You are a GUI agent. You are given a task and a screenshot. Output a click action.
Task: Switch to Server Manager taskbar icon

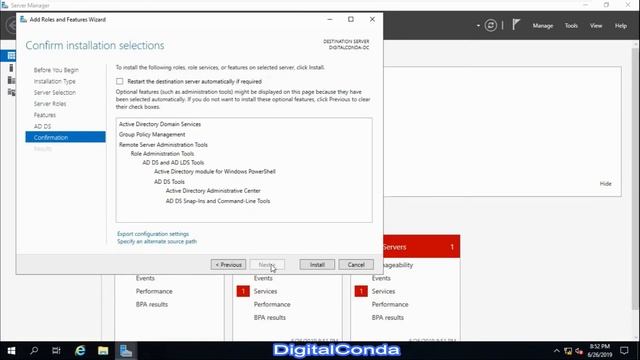tap(126, 351)
